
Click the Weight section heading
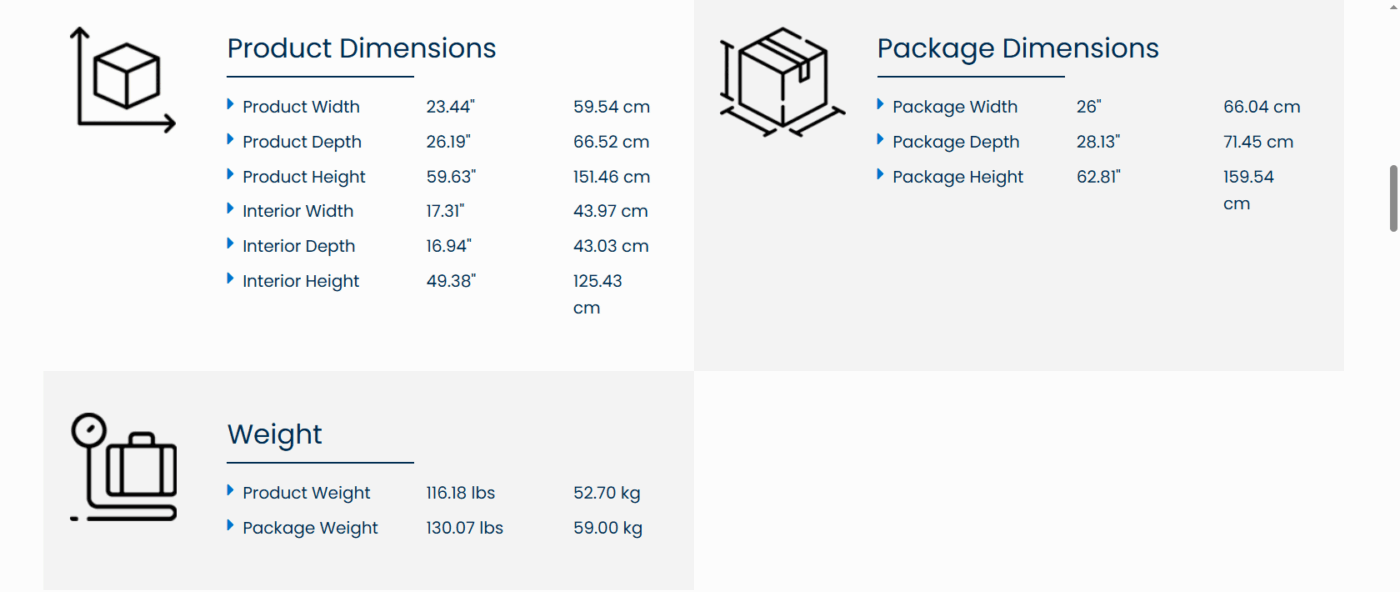coord(274,434)
